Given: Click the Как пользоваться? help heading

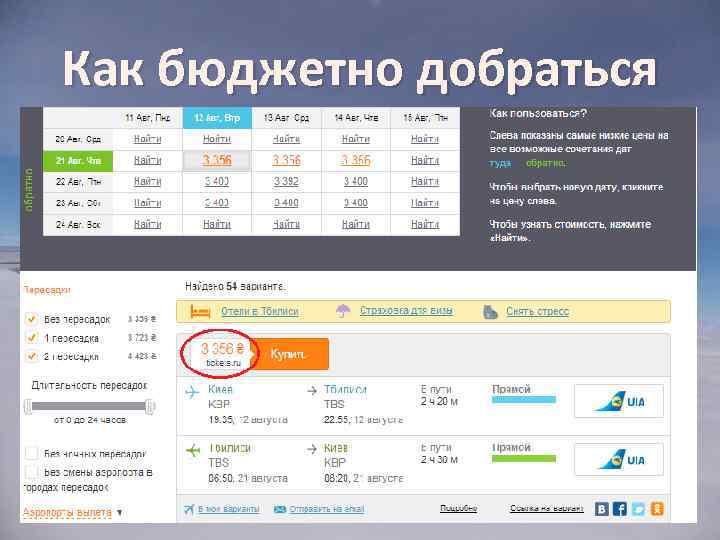Looking at the screenshot, I should pos(538,113).
